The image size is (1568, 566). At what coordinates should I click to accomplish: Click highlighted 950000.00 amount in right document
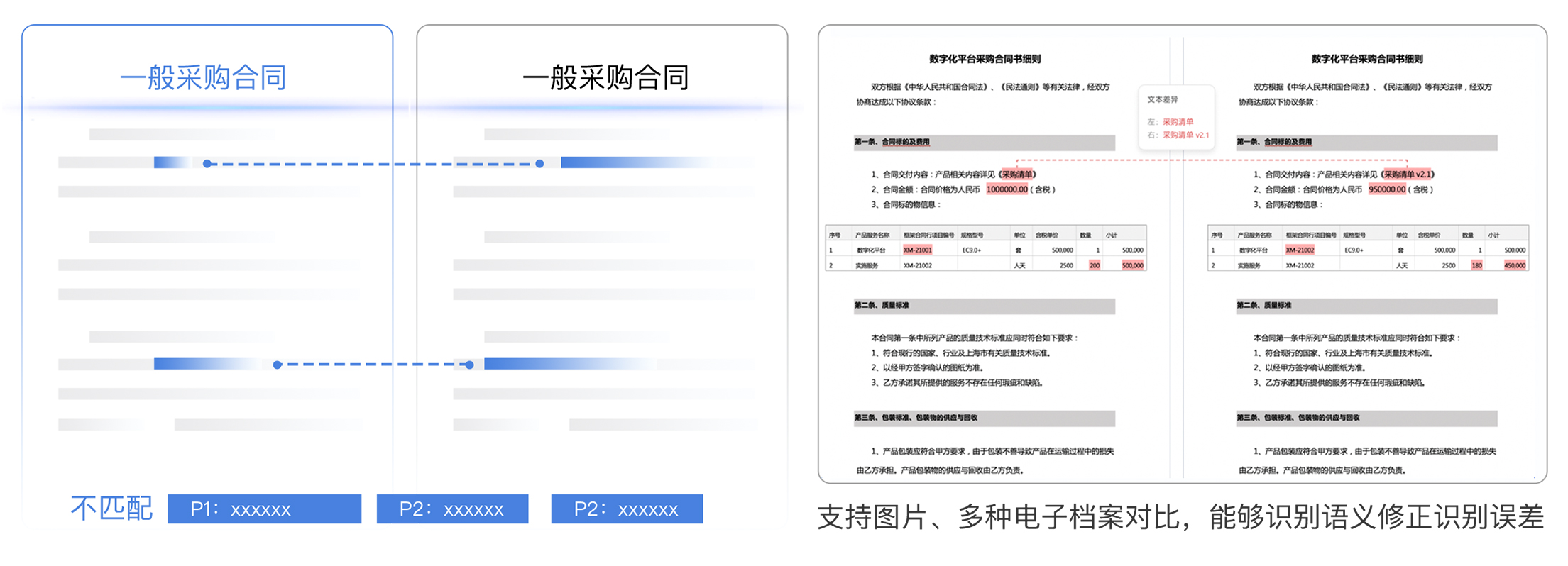pos(1387,189)
